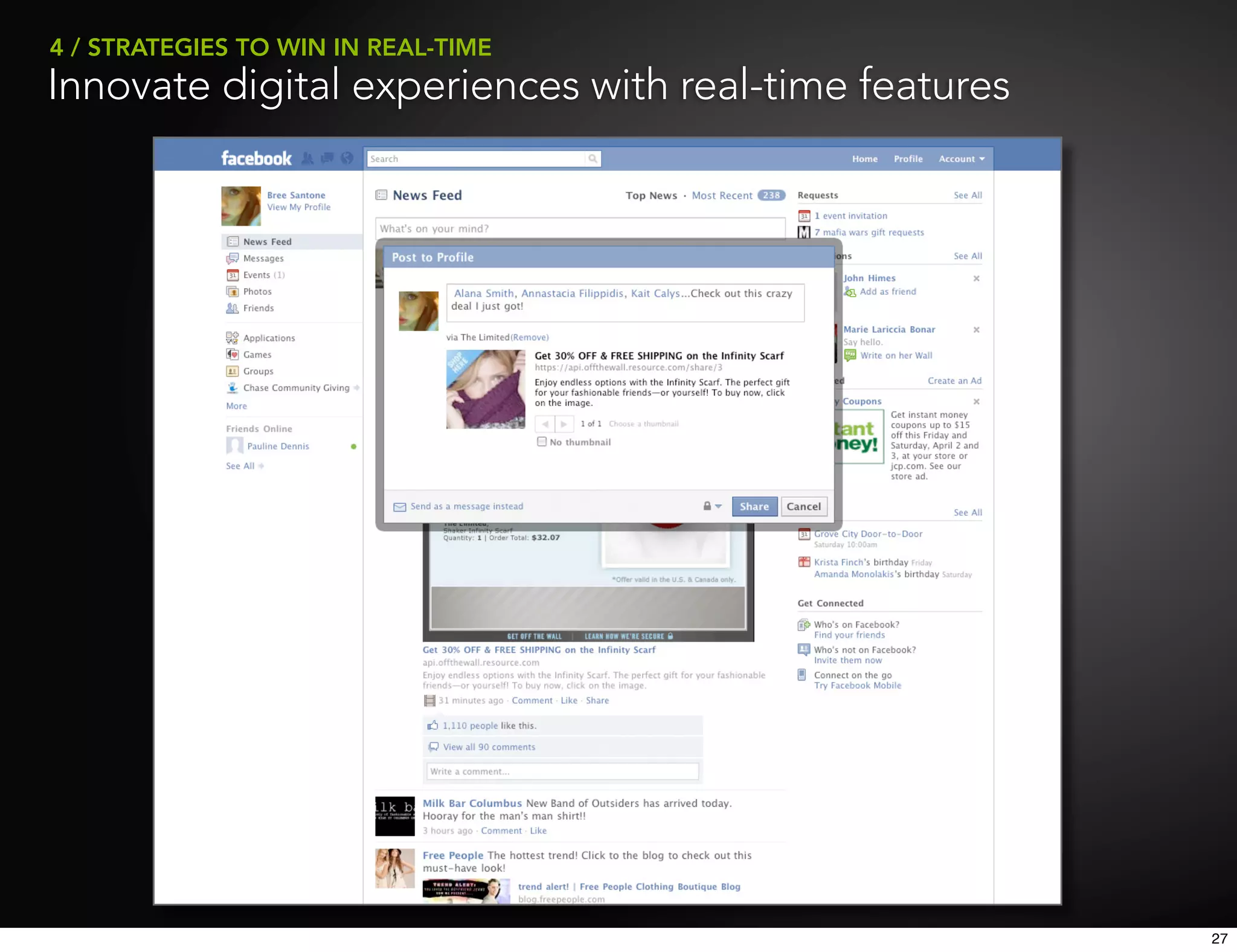Click the mafia wars request icon
This screenshot has height=952, width=1237.
tap(804, 233)
